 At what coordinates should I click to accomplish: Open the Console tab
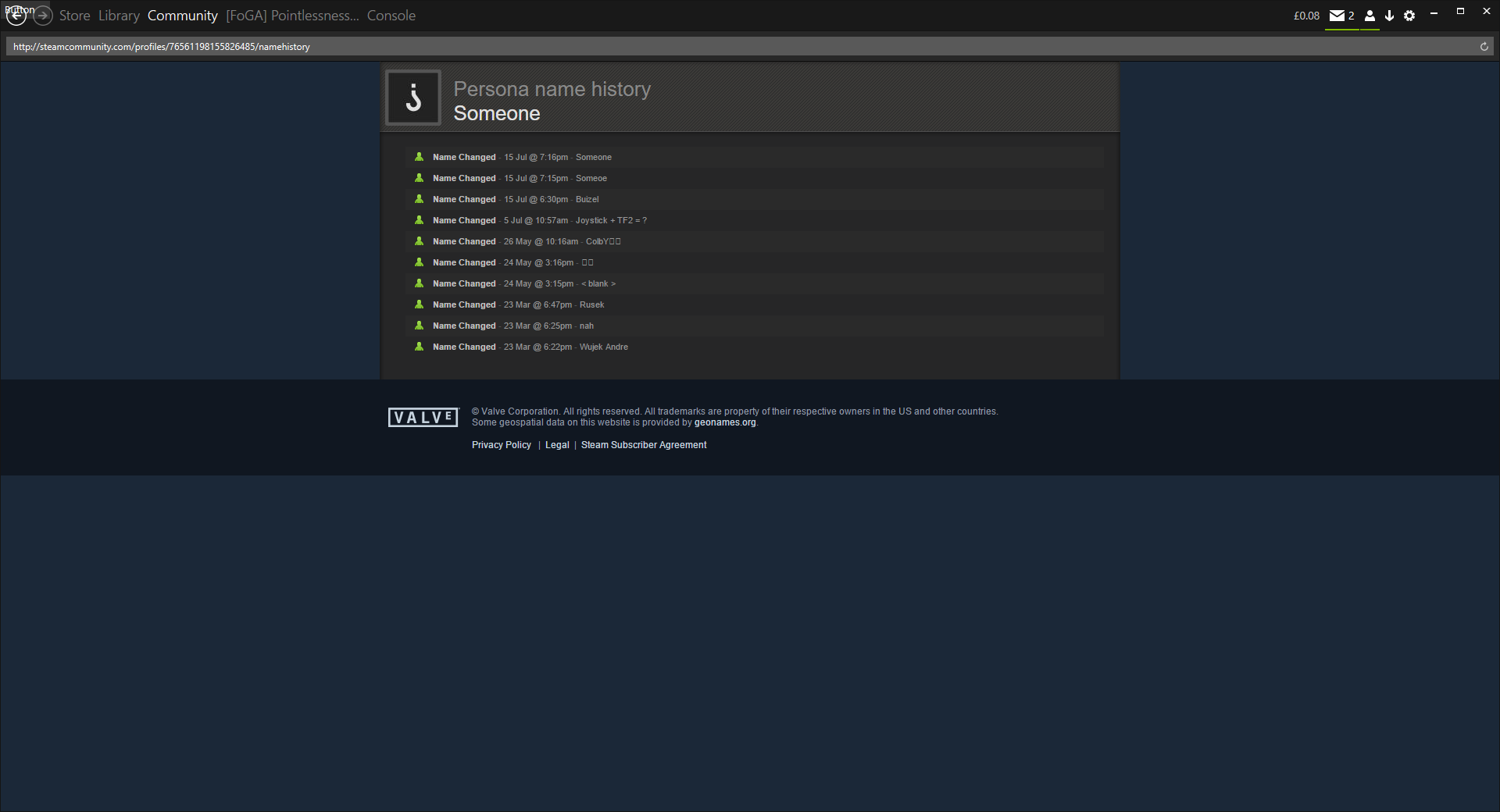click(x=391, y=16)
